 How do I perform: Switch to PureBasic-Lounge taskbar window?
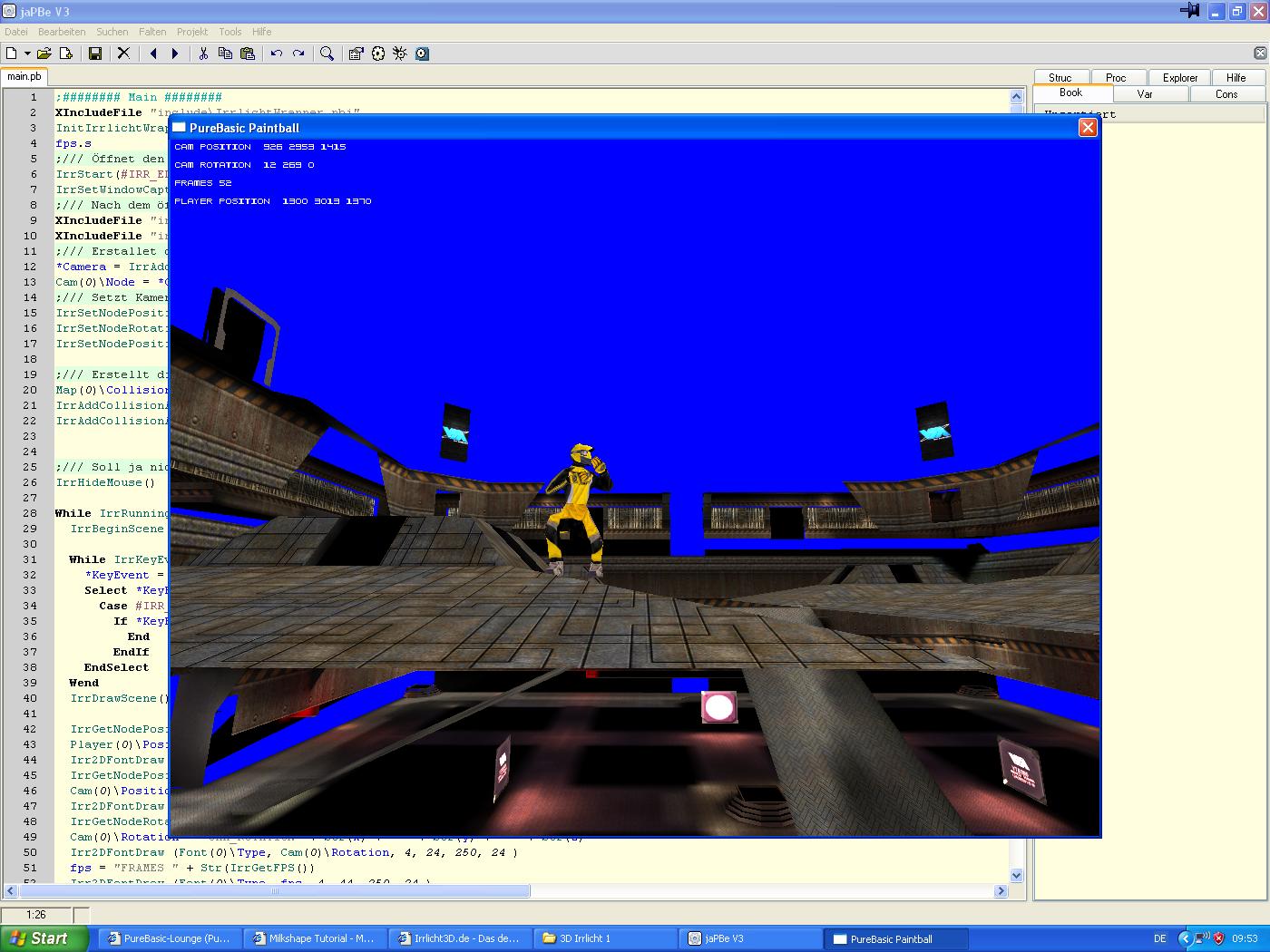click(x=171, y=938)
